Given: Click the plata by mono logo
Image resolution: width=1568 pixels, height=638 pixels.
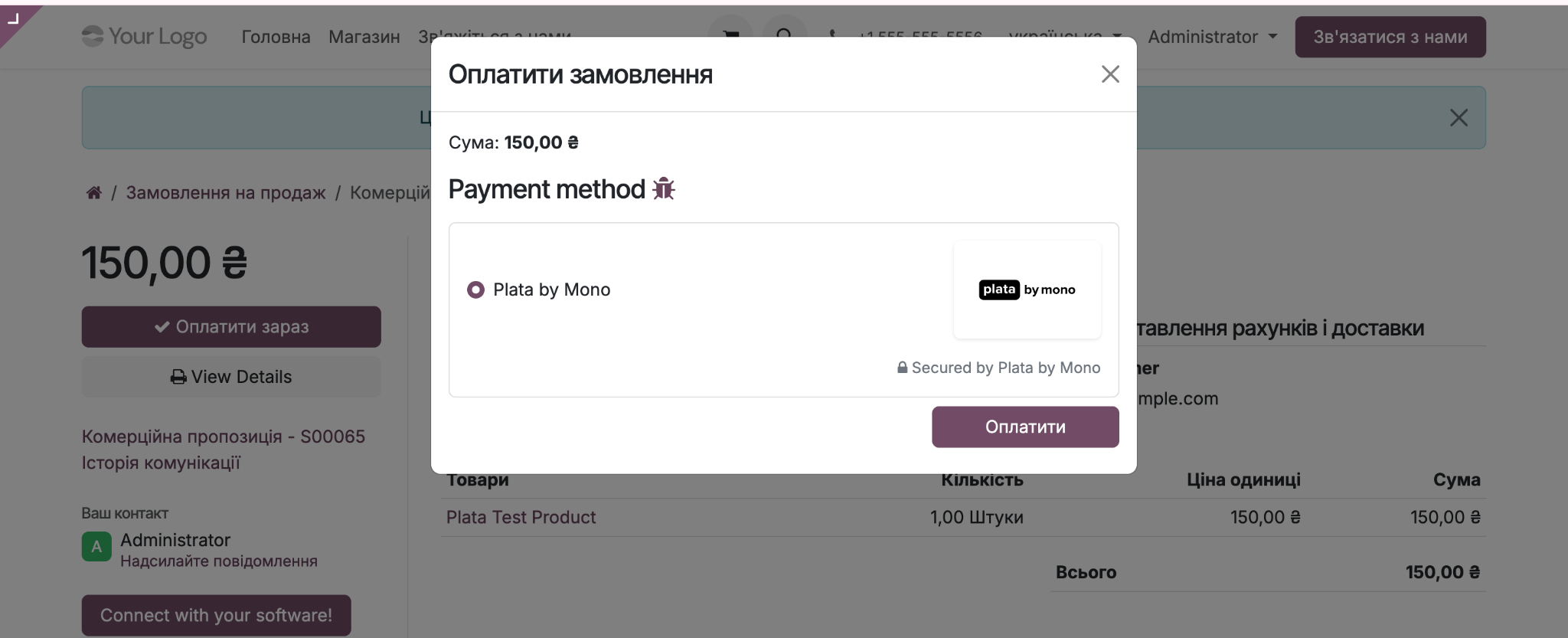Looking at the screenshot, I should point(1027,290).
